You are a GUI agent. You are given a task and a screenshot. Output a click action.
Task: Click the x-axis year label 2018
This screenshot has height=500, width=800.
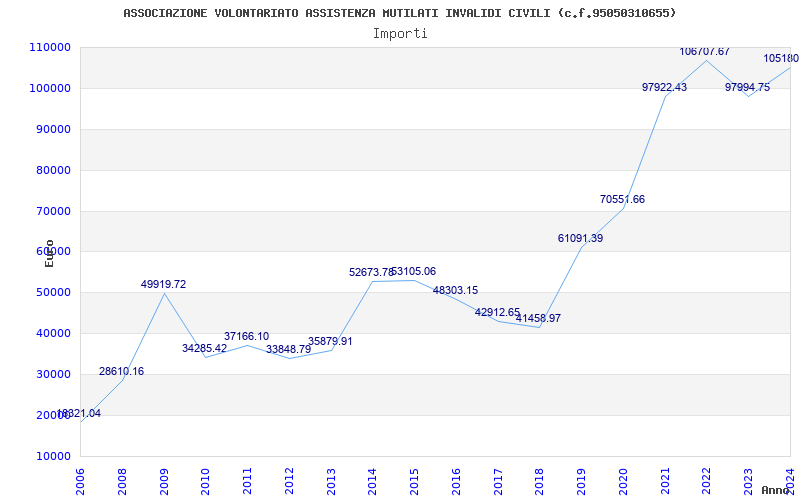(x=540, y=482)
